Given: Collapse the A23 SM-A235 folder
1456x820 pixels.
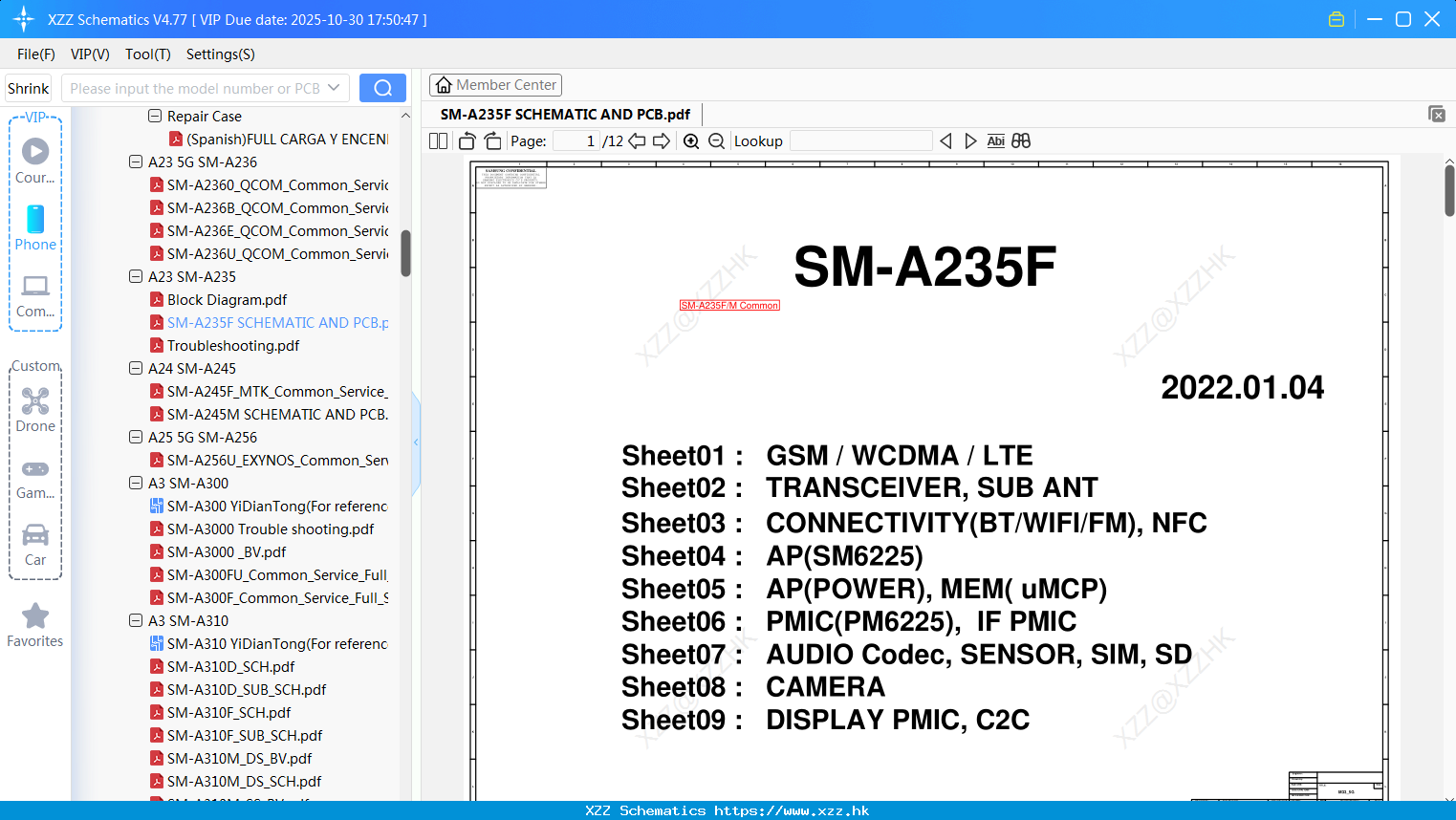Looking at the screenshot, I should (x=136, y=276).
